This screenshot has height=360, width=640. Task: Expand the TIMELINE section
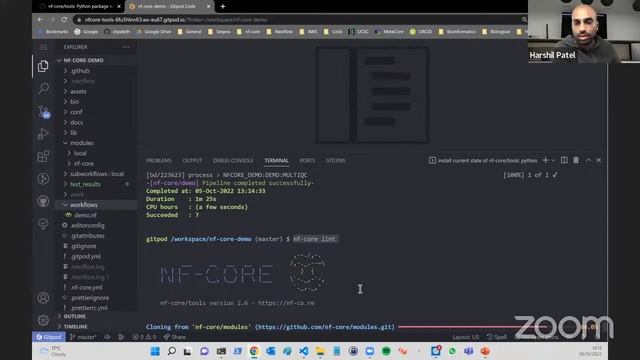pos(96,327)
